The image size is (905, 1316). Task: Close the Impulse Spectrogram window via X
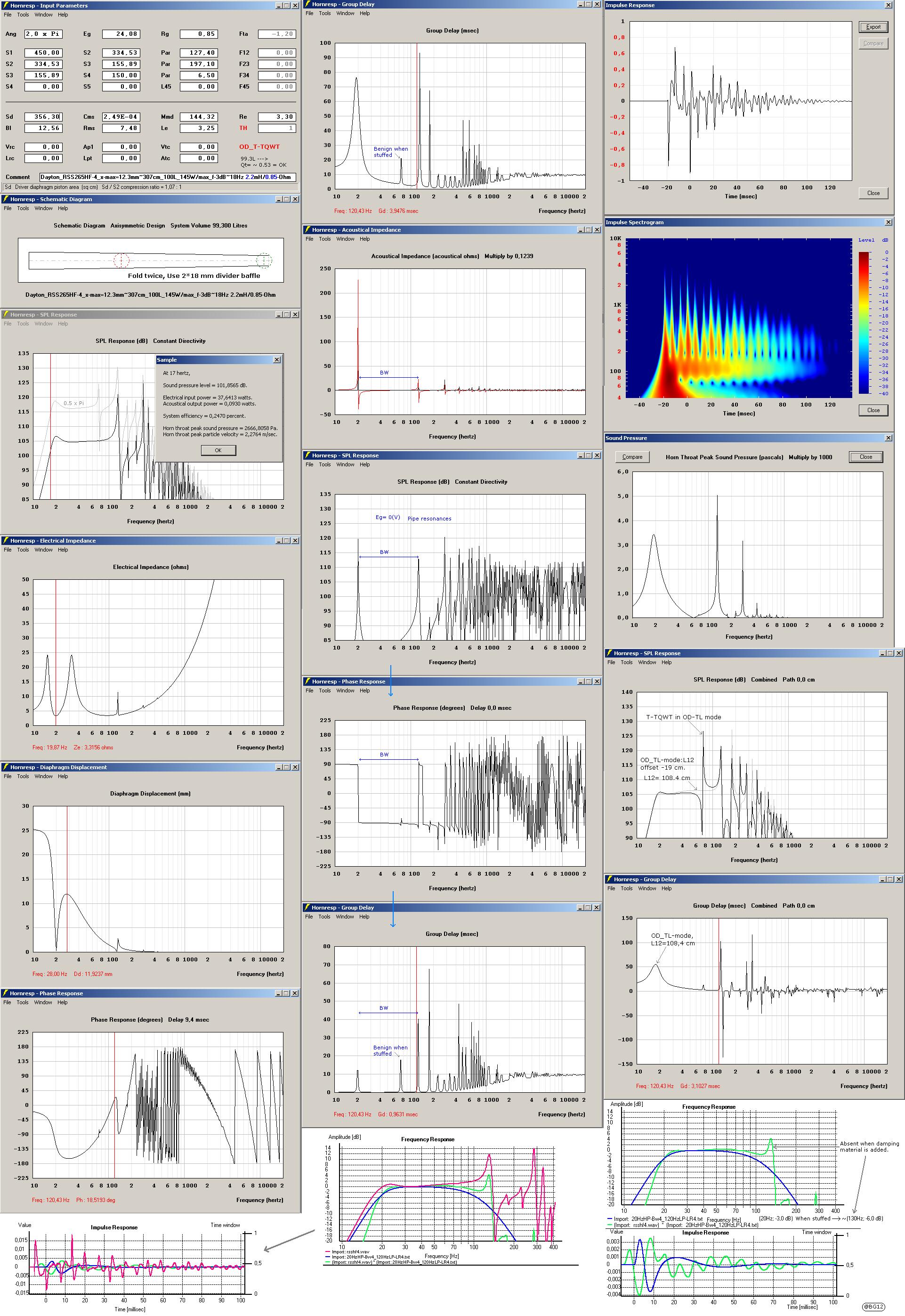tap(888, 222)
